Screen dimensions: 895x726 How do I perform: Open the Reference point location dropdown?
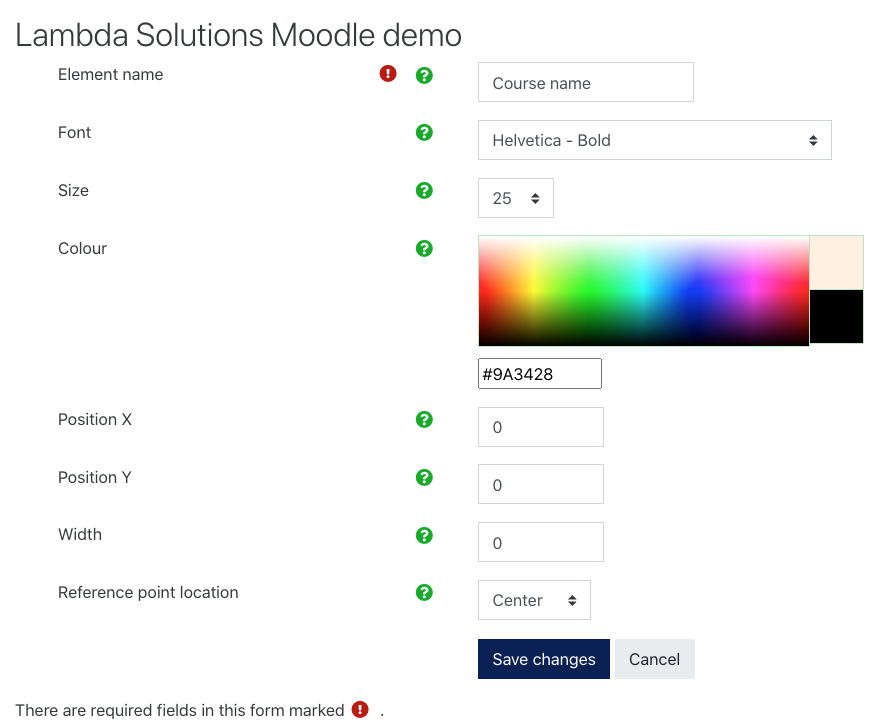534,599
